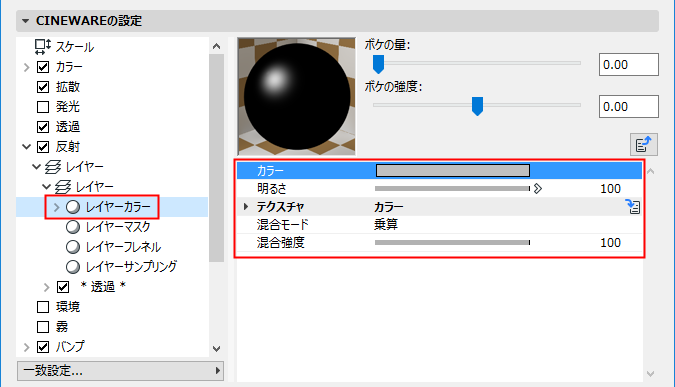Click the スケール scale icon
The image size is (675, 387).
(x=43, y=46)
